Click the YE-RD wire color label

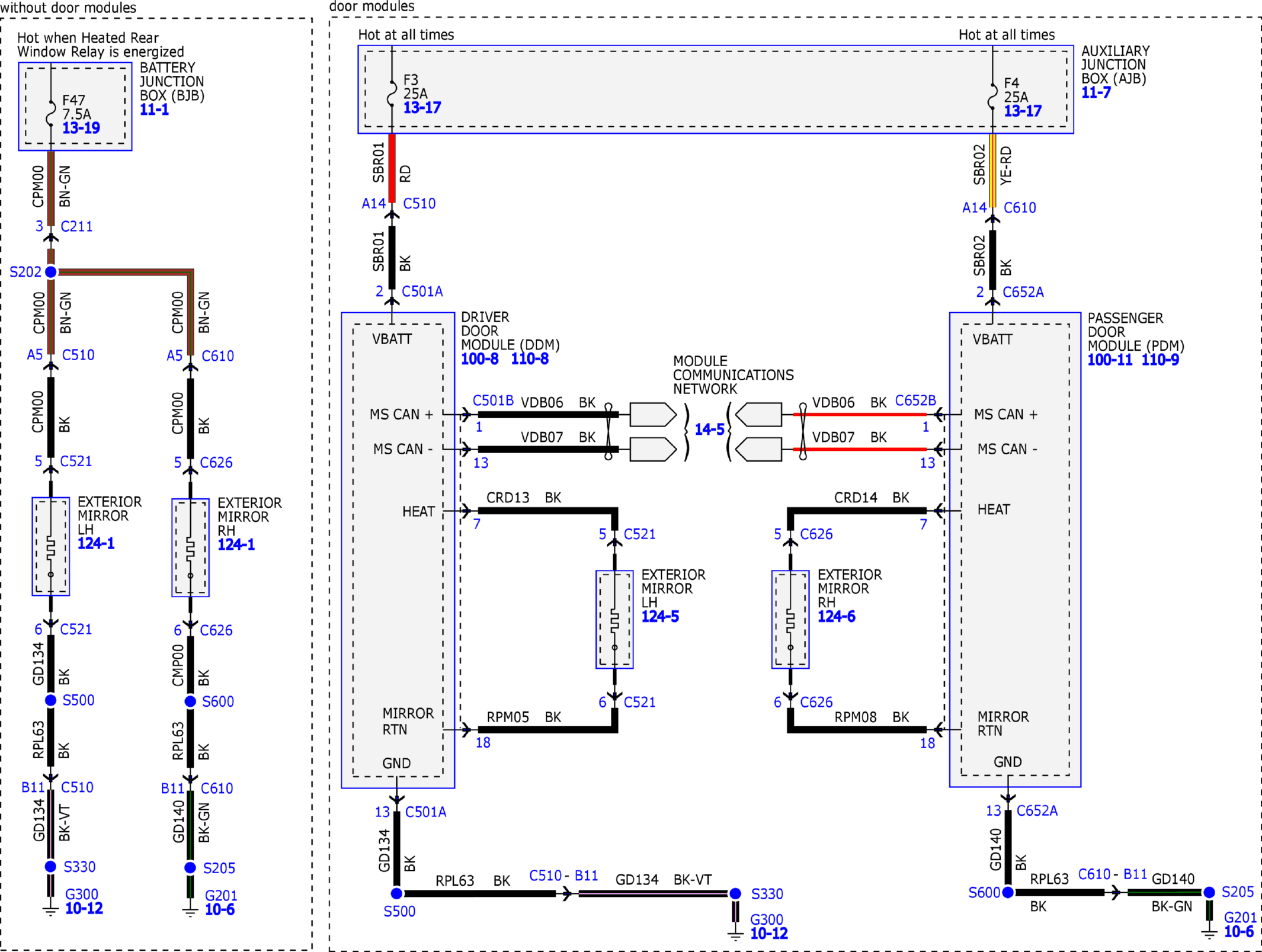coord(1006,166)
